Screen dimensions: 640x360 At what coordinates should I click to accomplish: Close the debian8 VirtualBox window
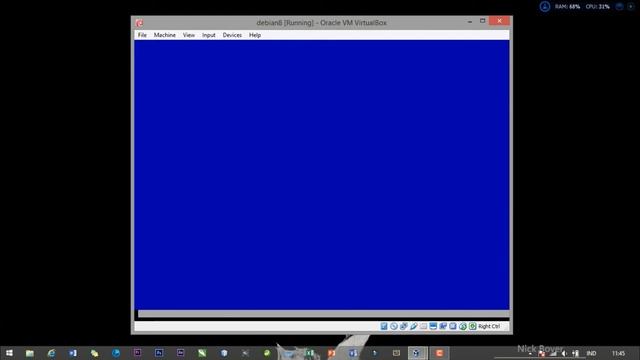tap(500, 21)
